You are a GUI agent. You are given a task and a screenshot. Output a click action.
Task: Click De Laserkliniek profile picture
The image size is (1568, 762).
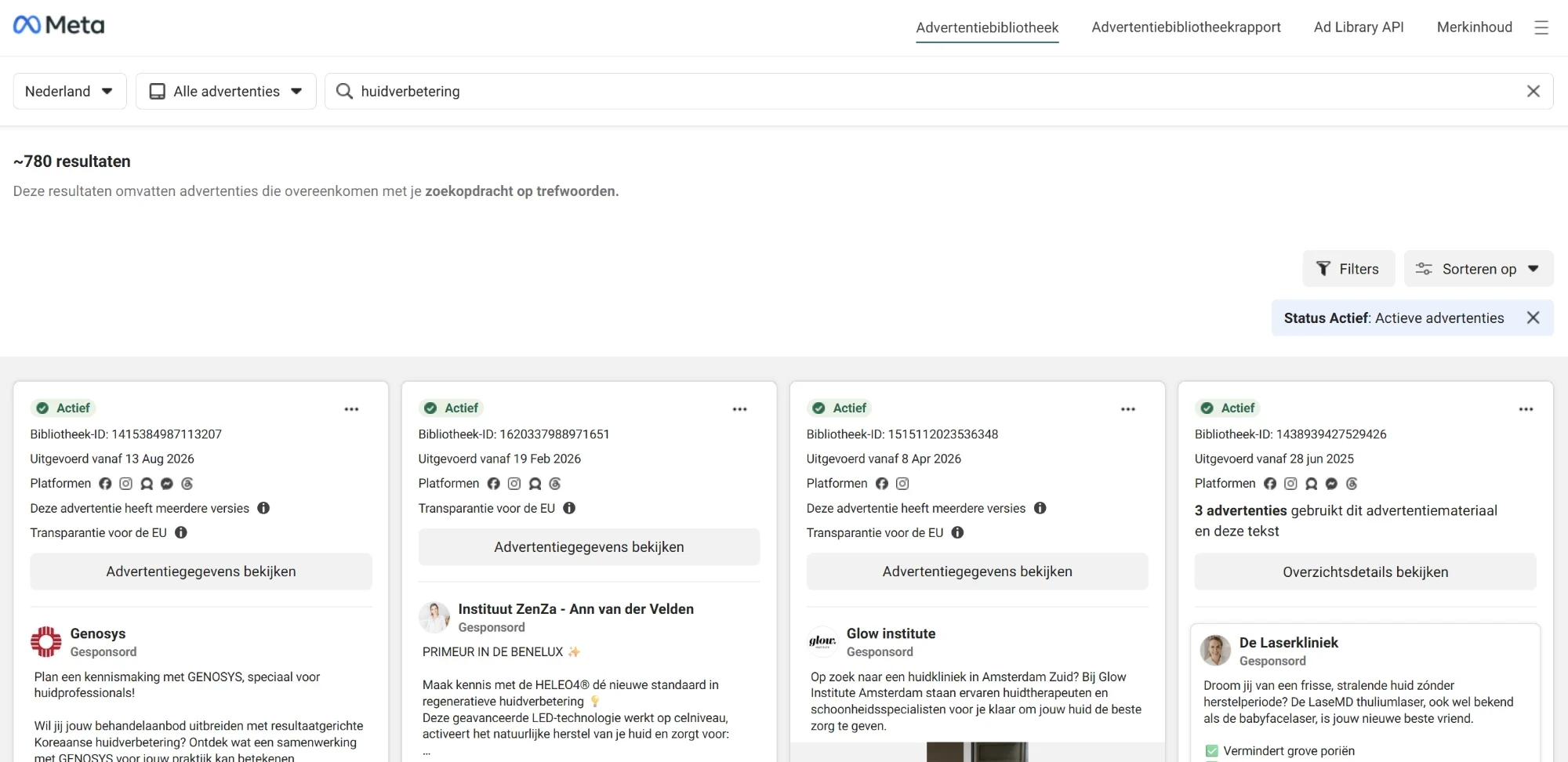tap(1215, 651)
